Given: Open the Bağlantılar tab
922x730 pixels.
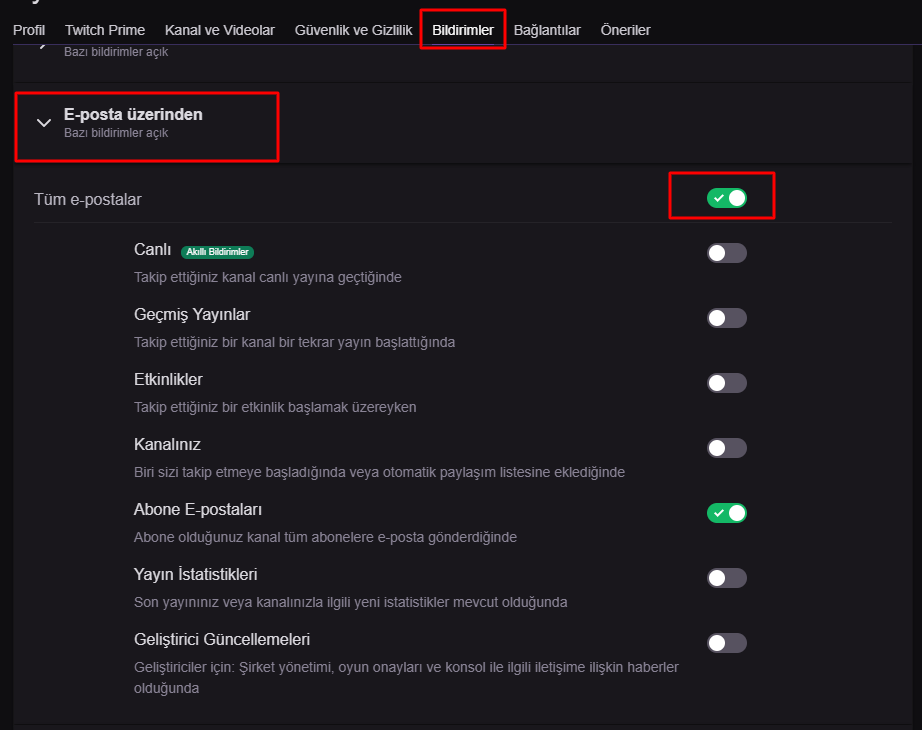Looking at the screenshot, I should [x=547, y=30].
